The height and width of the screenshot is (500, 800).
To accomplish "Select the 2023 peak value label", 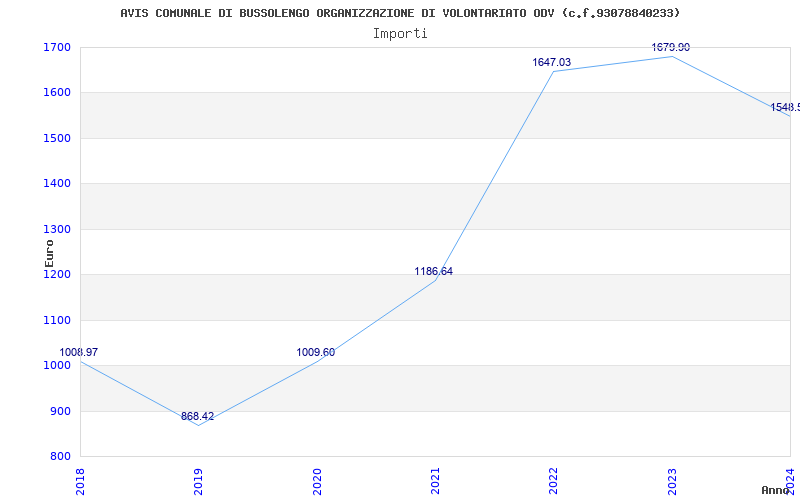I will point(670,47).
